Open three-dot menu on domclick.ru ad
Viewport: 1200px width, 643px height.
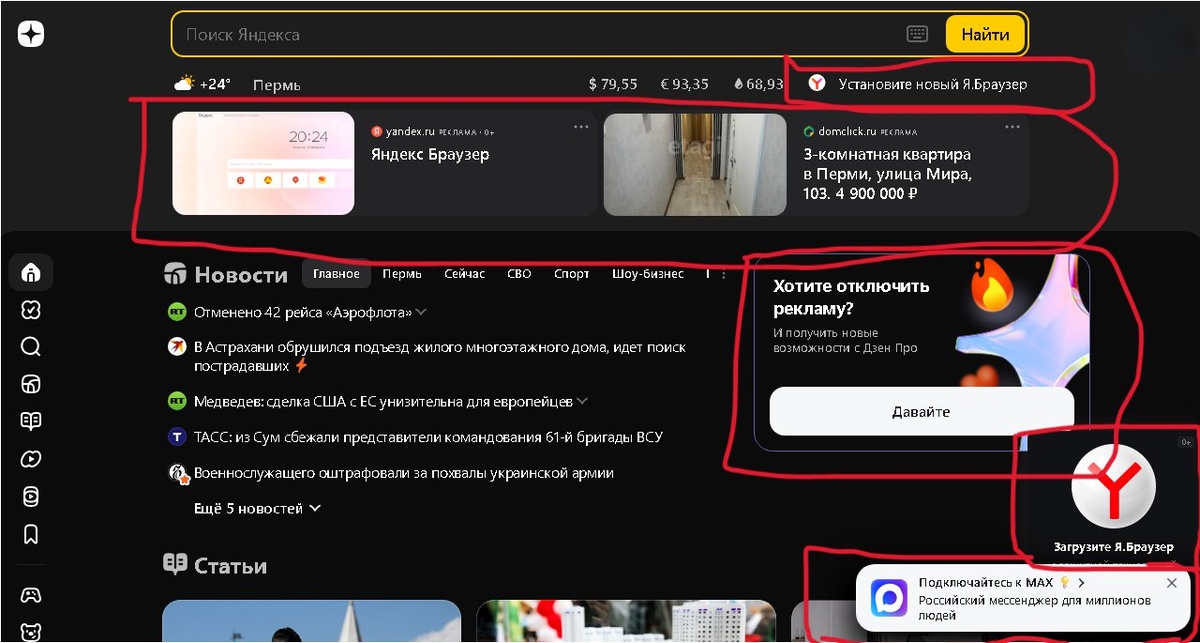(x=1012, y=127)
